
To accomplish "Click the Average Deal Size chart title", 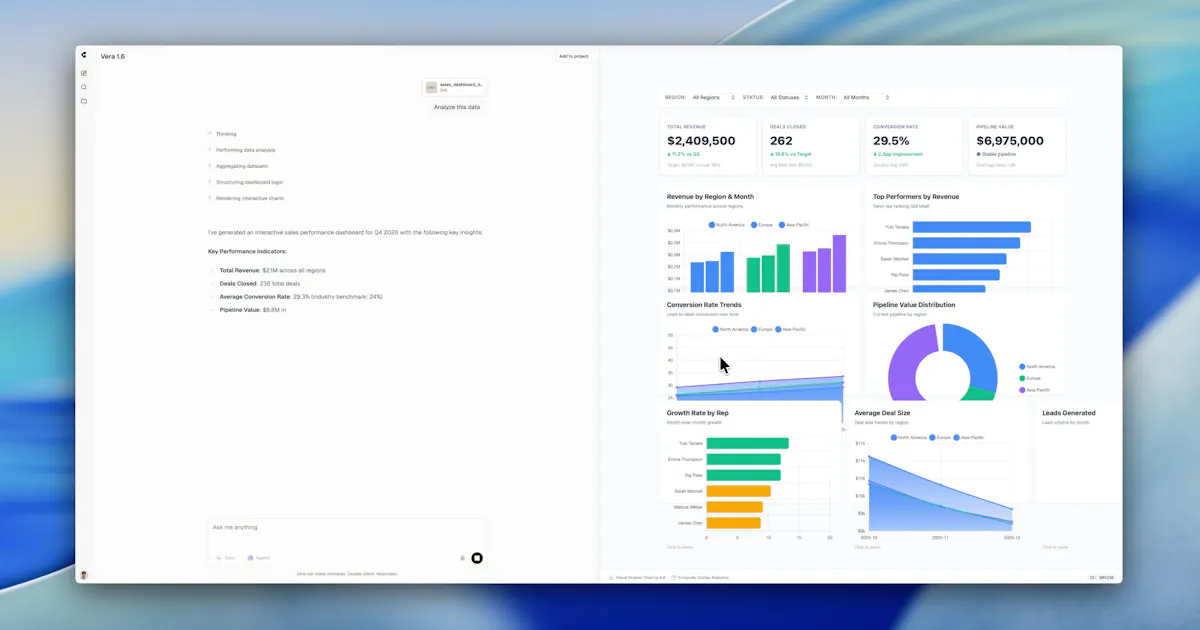I will (x=883, y=413).
